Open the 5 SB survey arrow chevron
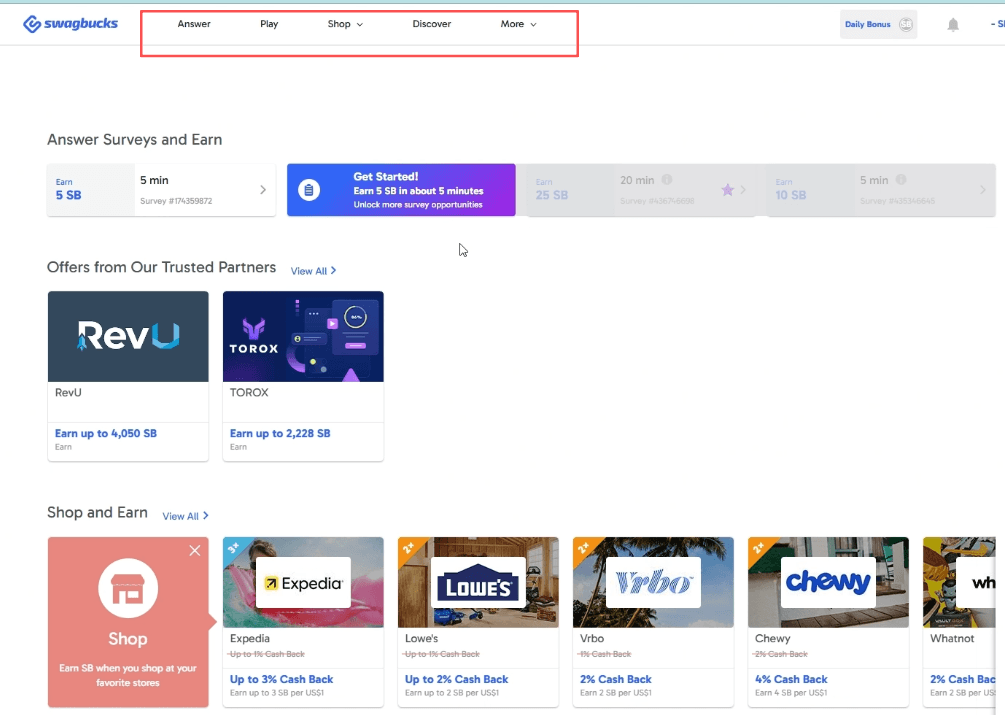 click(x=263, y=190)
